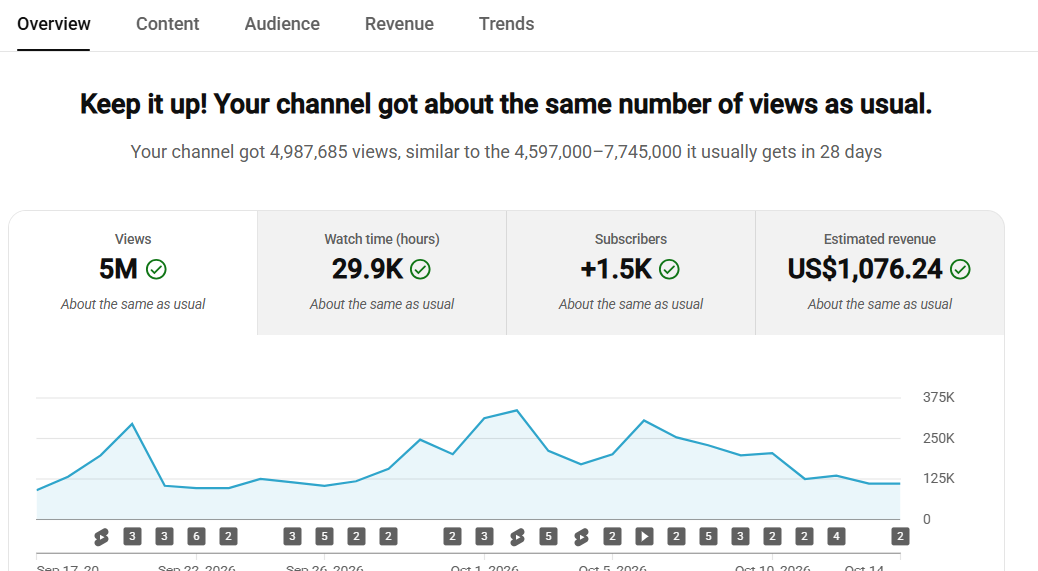The width and height of the screenshot is (1038, 571).
Task: Open the Audience tab
Action: [x=282, y=24]
